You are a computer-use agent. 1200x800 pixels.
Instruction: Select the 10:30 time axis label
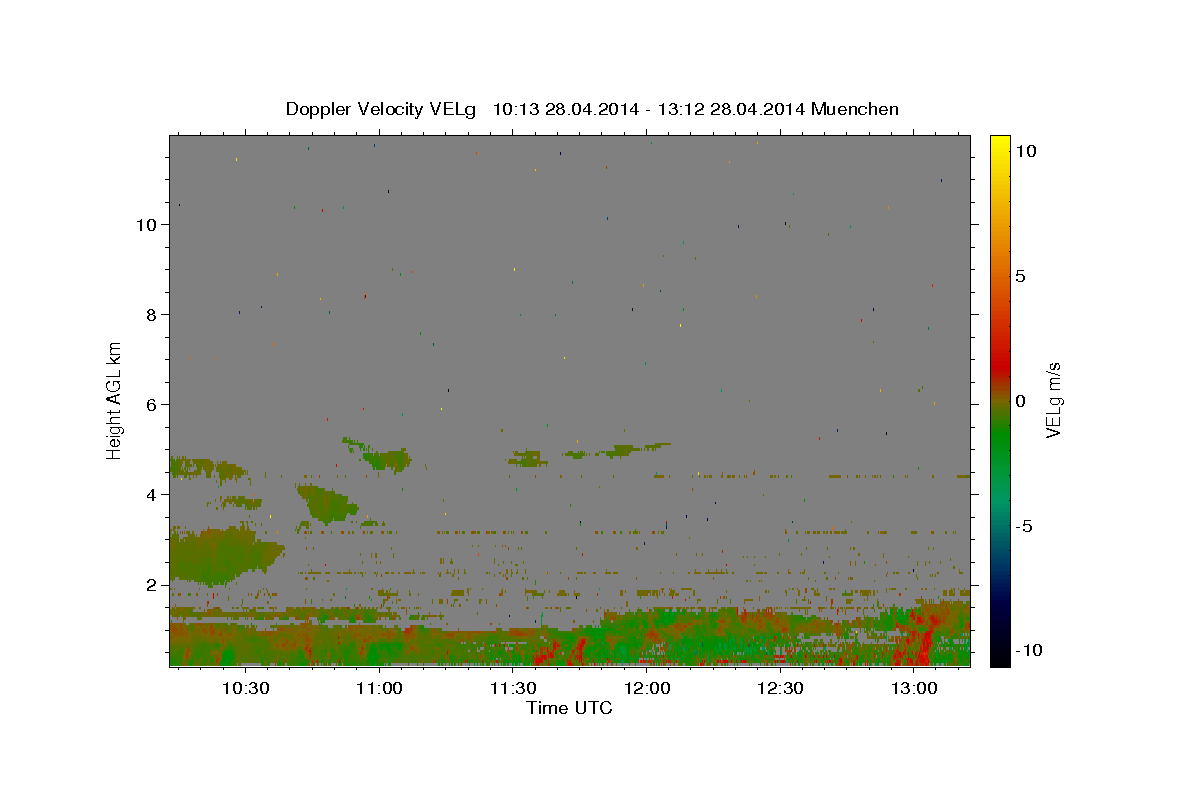[246, 689]
